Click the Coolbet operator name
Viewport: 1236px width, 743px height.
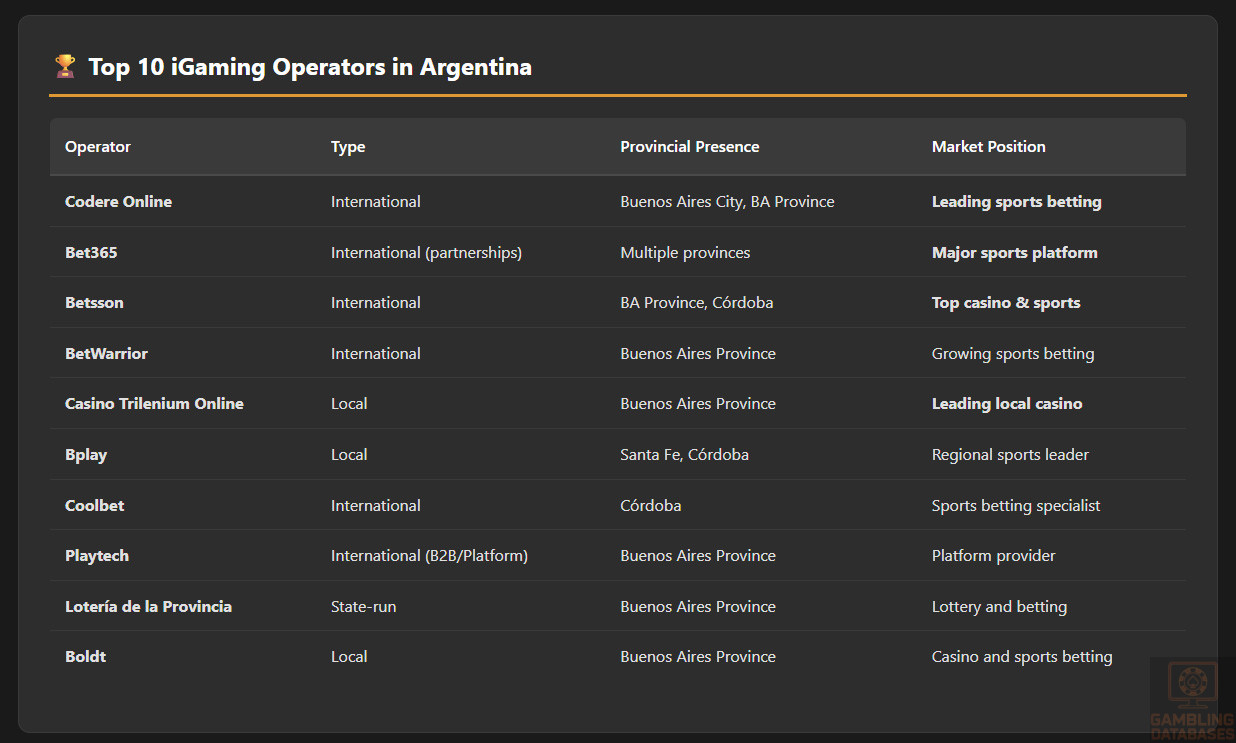[95, 506]
